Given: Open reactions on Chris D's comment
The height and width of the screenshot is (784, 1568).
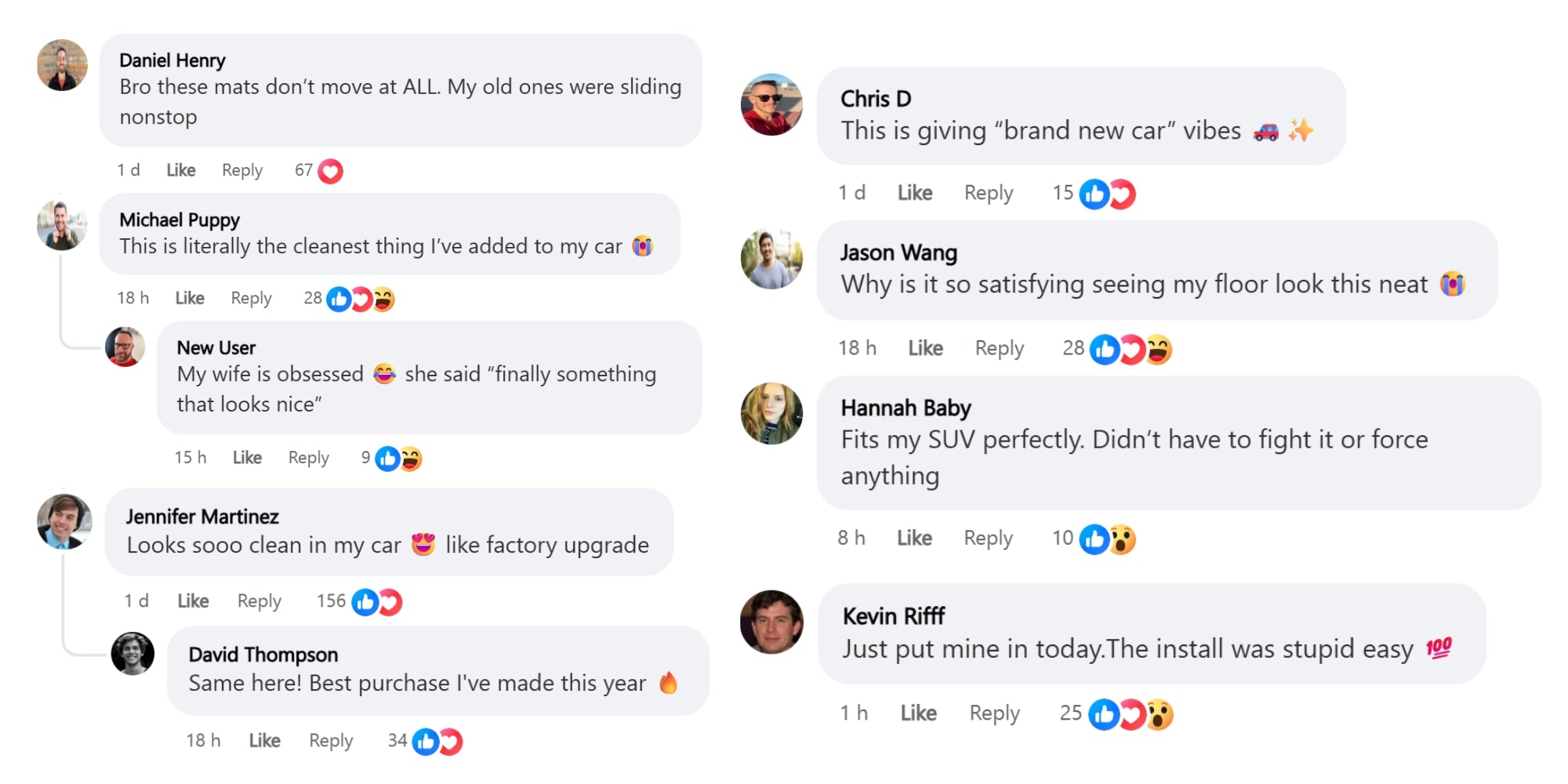Looking at the screenshot, I should point(1107,194).
